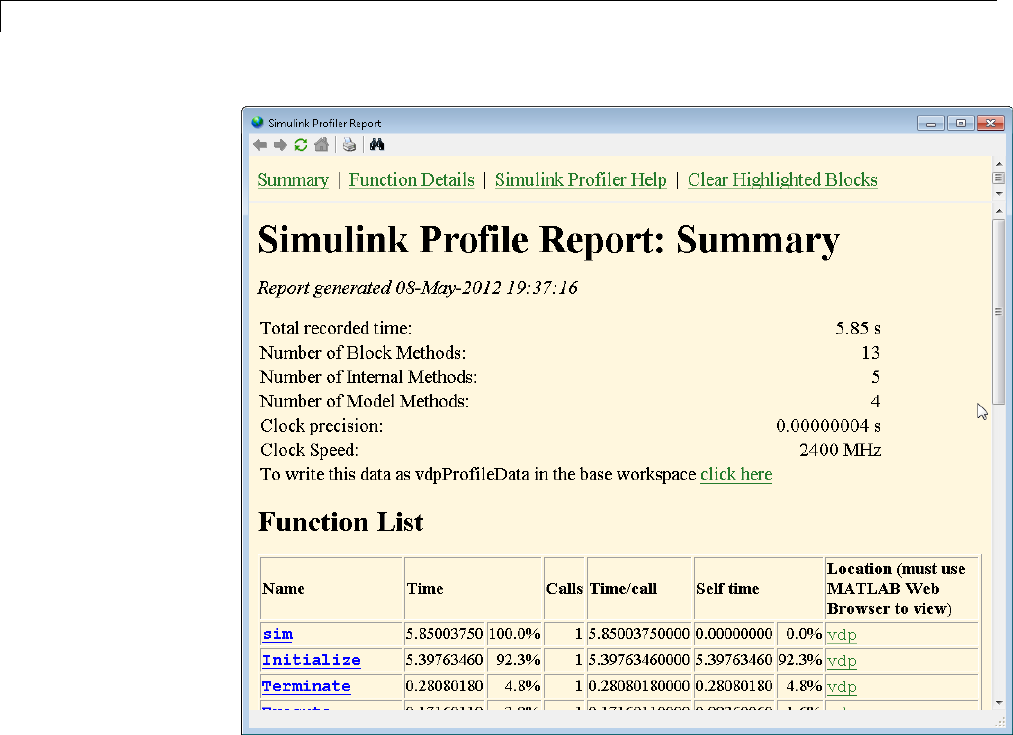Click the green refresh icon

click(300, 145)
